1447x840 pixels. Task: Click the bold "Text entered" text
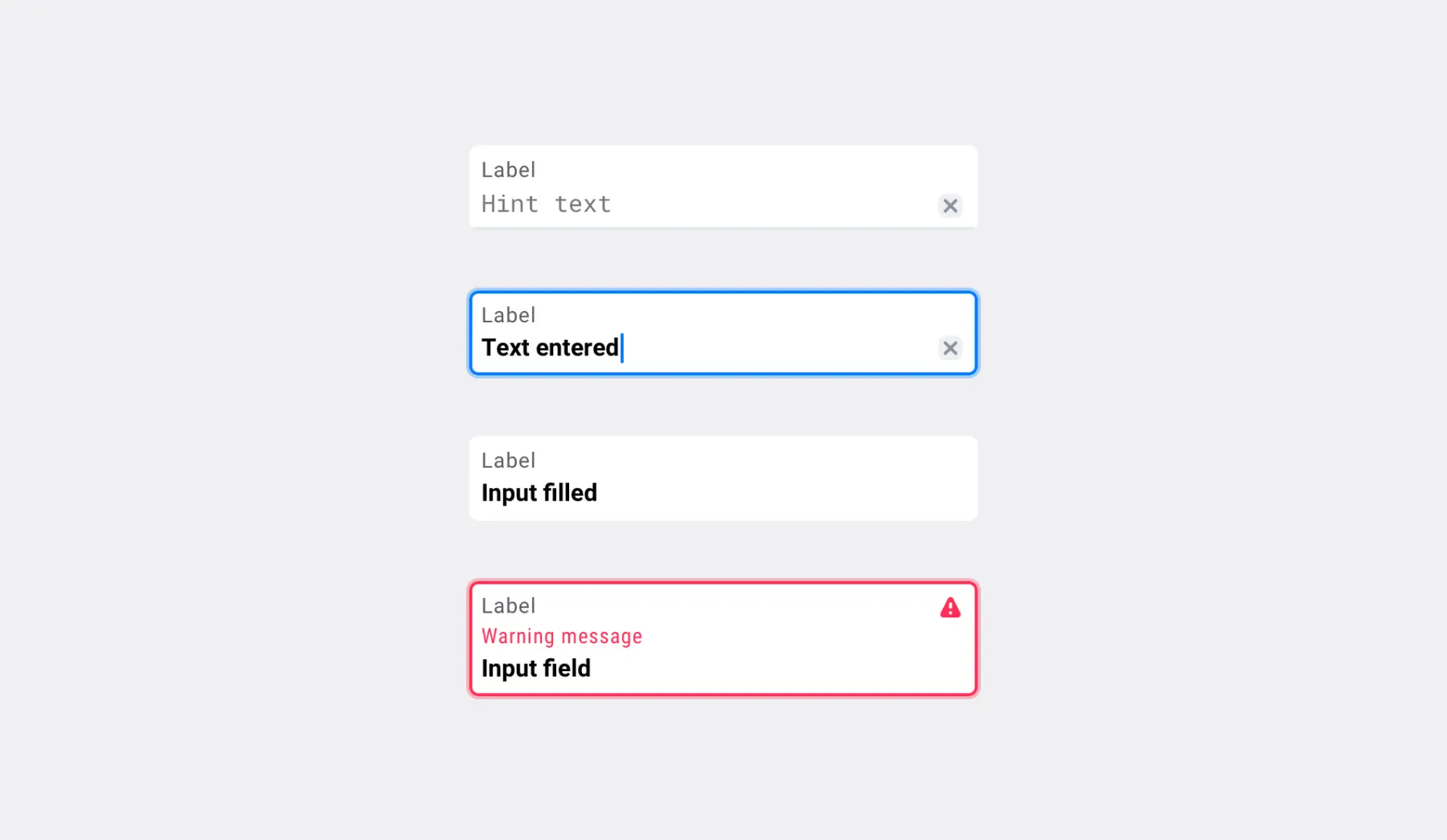(550, 347)
